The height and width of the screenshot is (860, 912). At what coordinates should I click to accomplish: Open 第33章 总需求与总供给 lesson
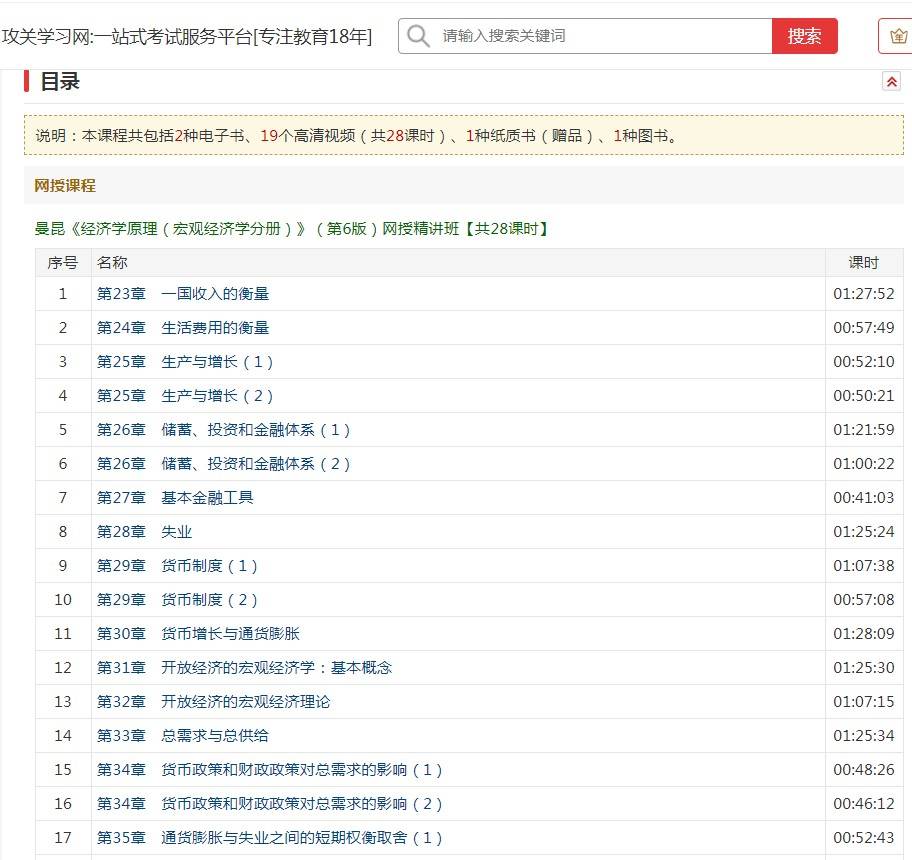(x=183, y=736)
